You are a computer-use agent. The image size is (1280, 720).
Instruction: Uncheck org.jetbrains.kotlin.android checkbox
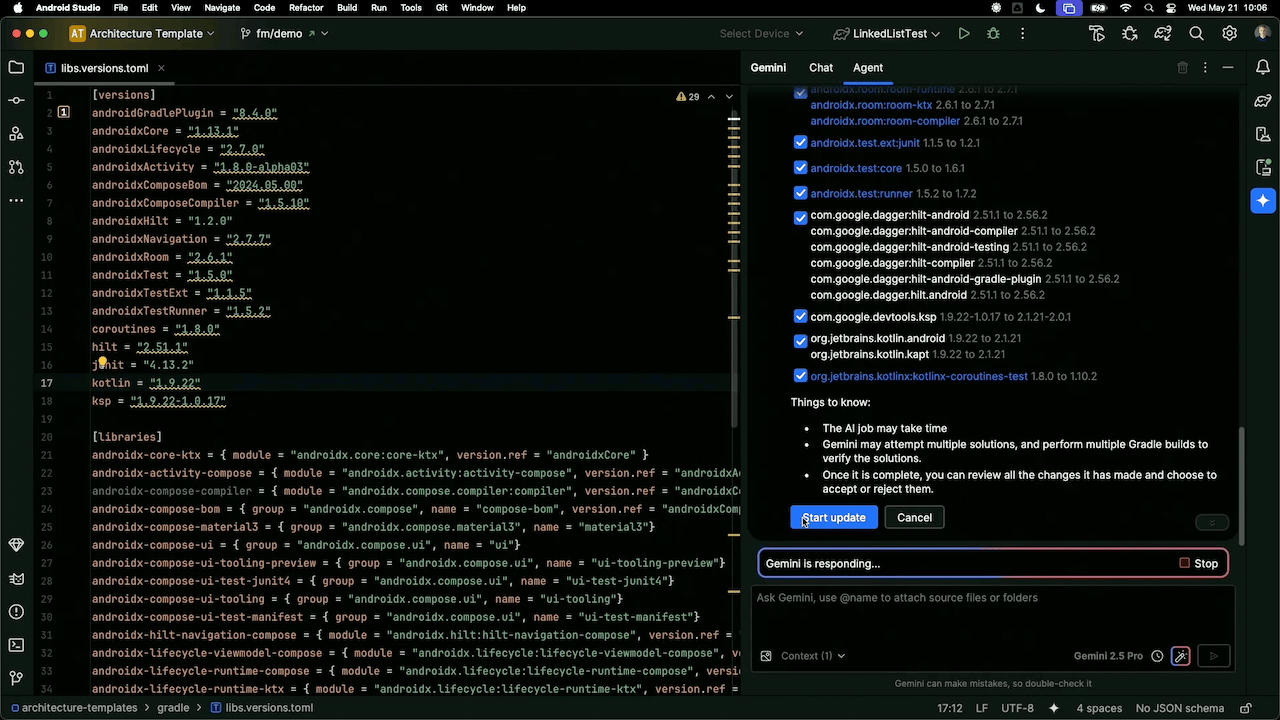[x=800, y=341]
